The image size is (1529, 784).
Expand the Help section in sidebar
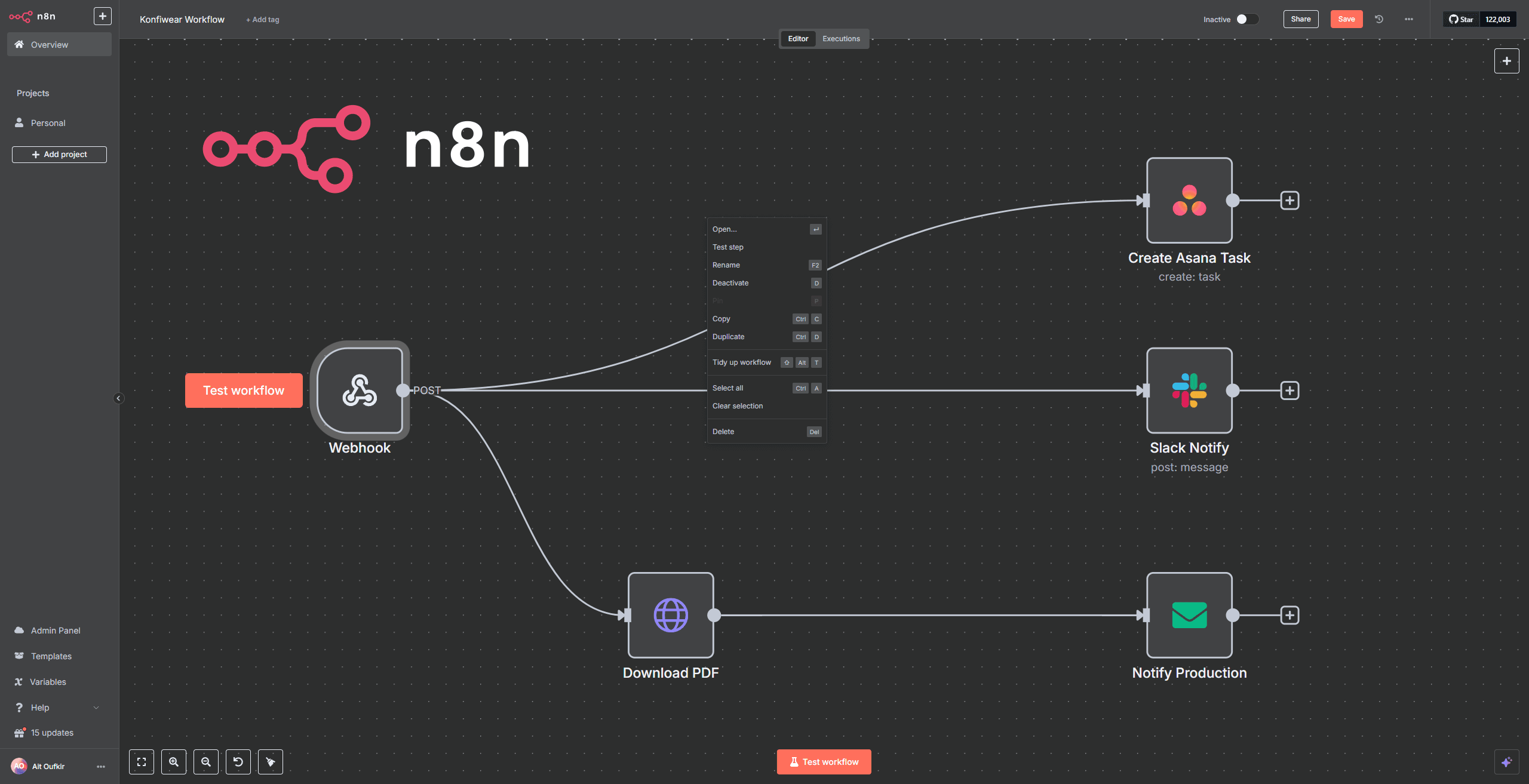pyautogui.click(x=96, y=707)
